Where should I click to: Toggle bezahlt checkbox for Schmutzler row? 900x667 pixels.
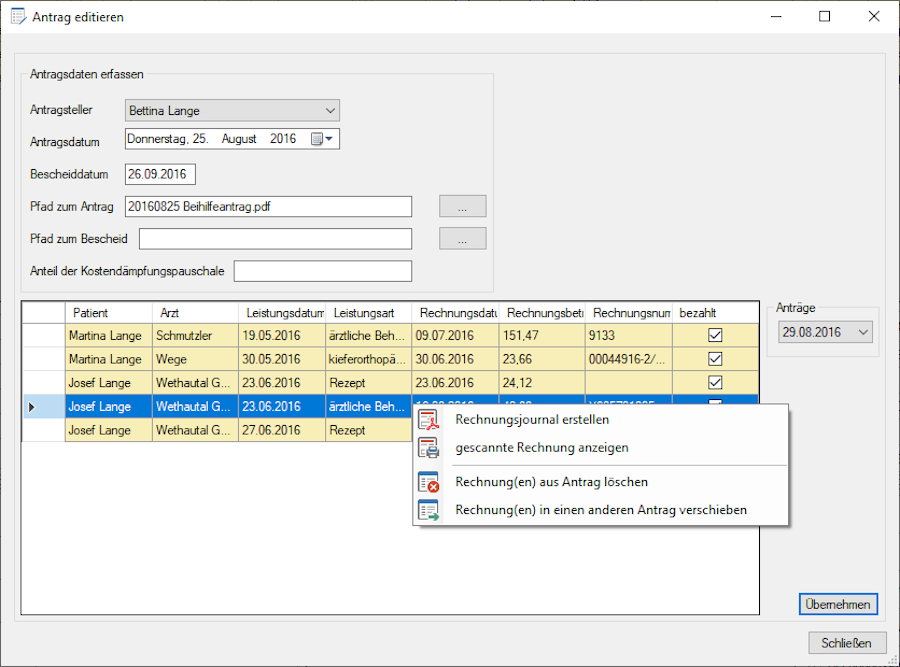[x=715, y=336]
